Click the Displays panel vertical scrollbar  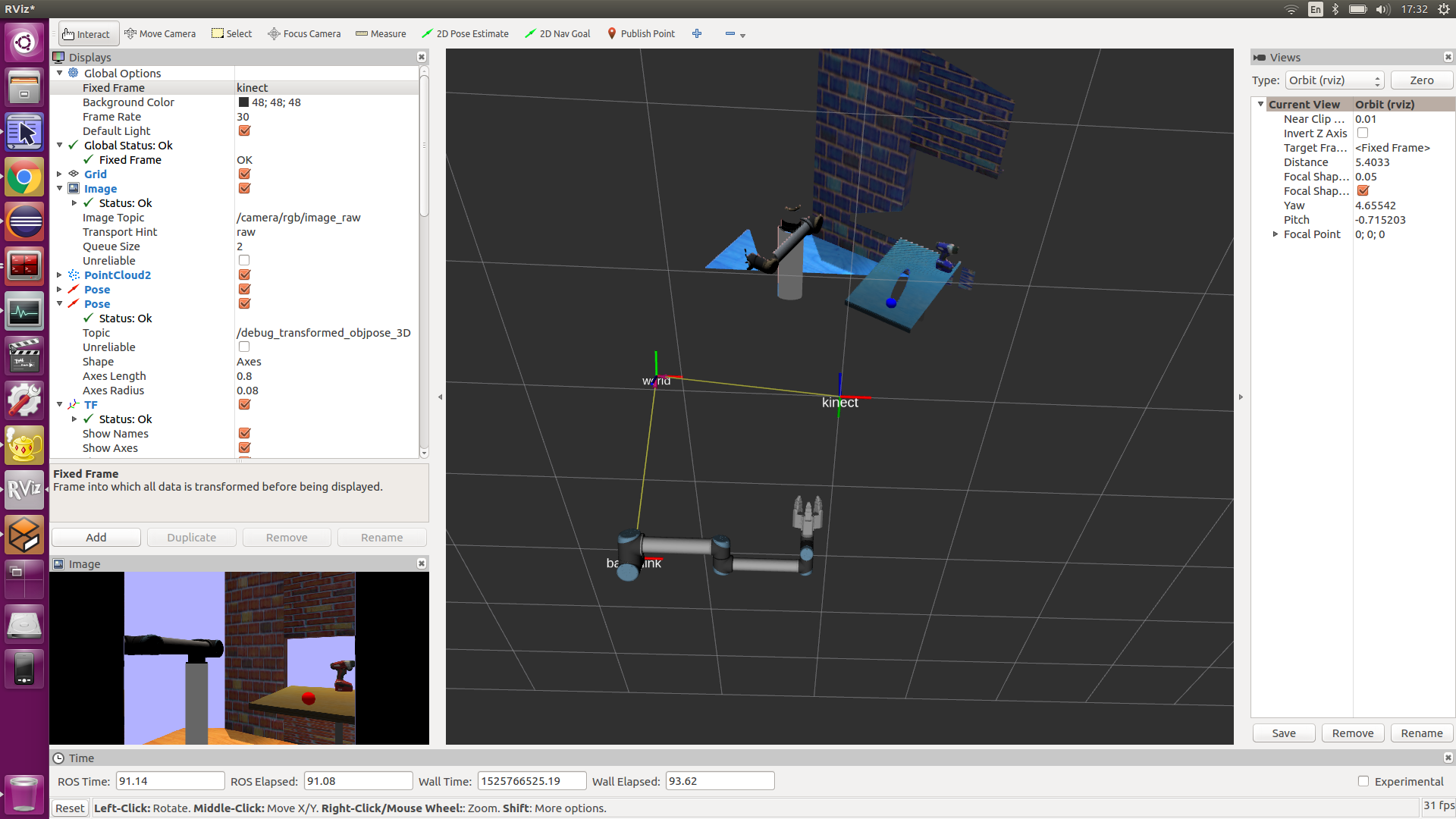coord(424,144)
